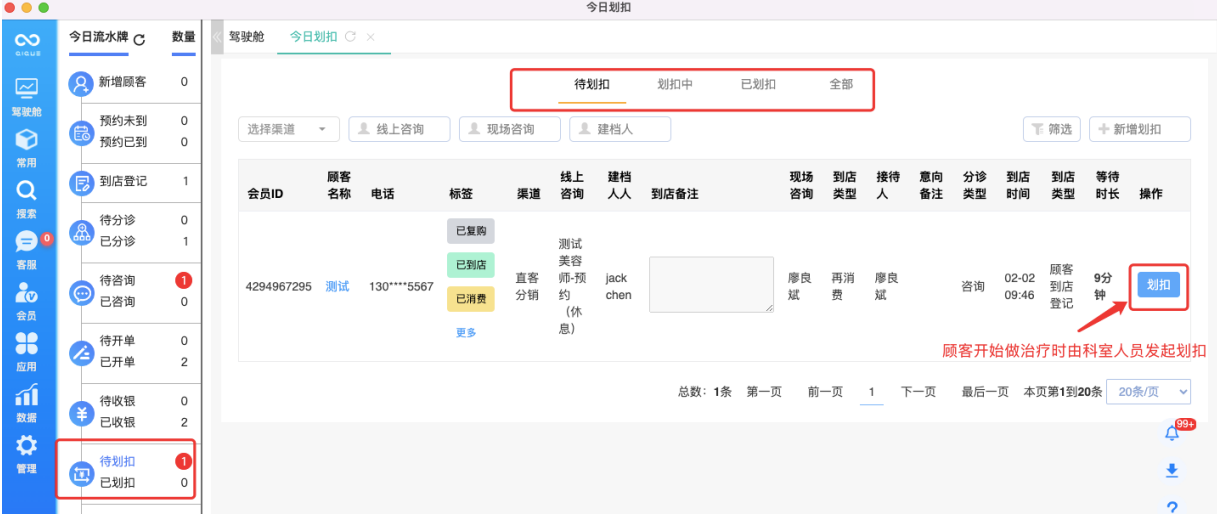Click the 分诊 people hierarchy icon
The height and width of the screenshot is (518, 1217).
coord(81,232)
